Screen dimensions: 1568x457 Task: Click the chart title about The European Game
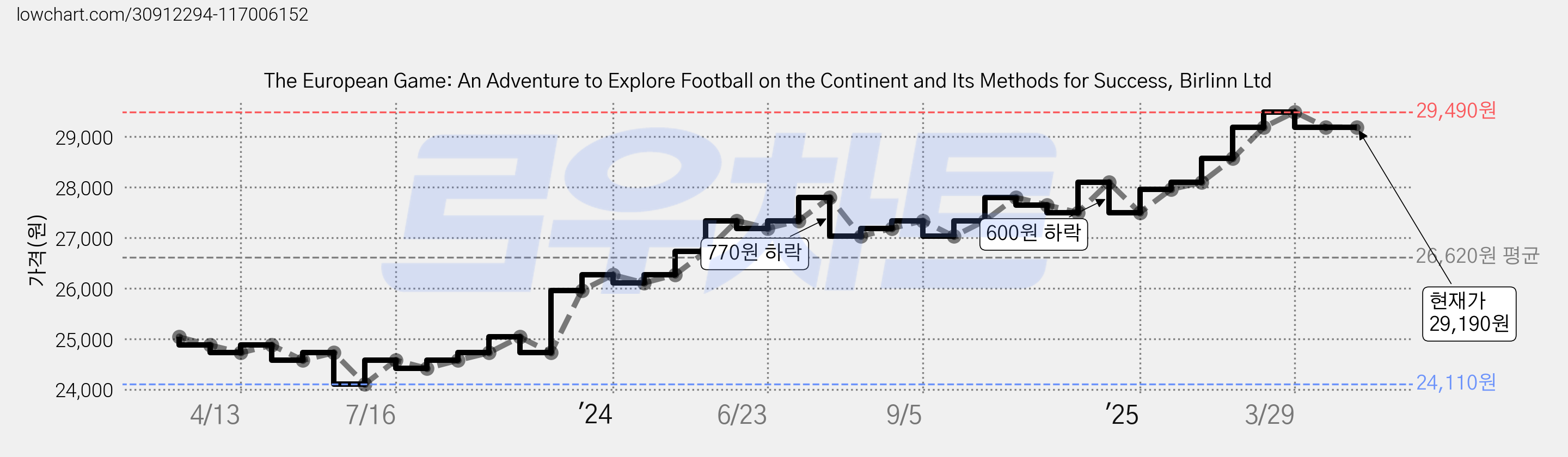pyautogui.click(x=767, y=81)
